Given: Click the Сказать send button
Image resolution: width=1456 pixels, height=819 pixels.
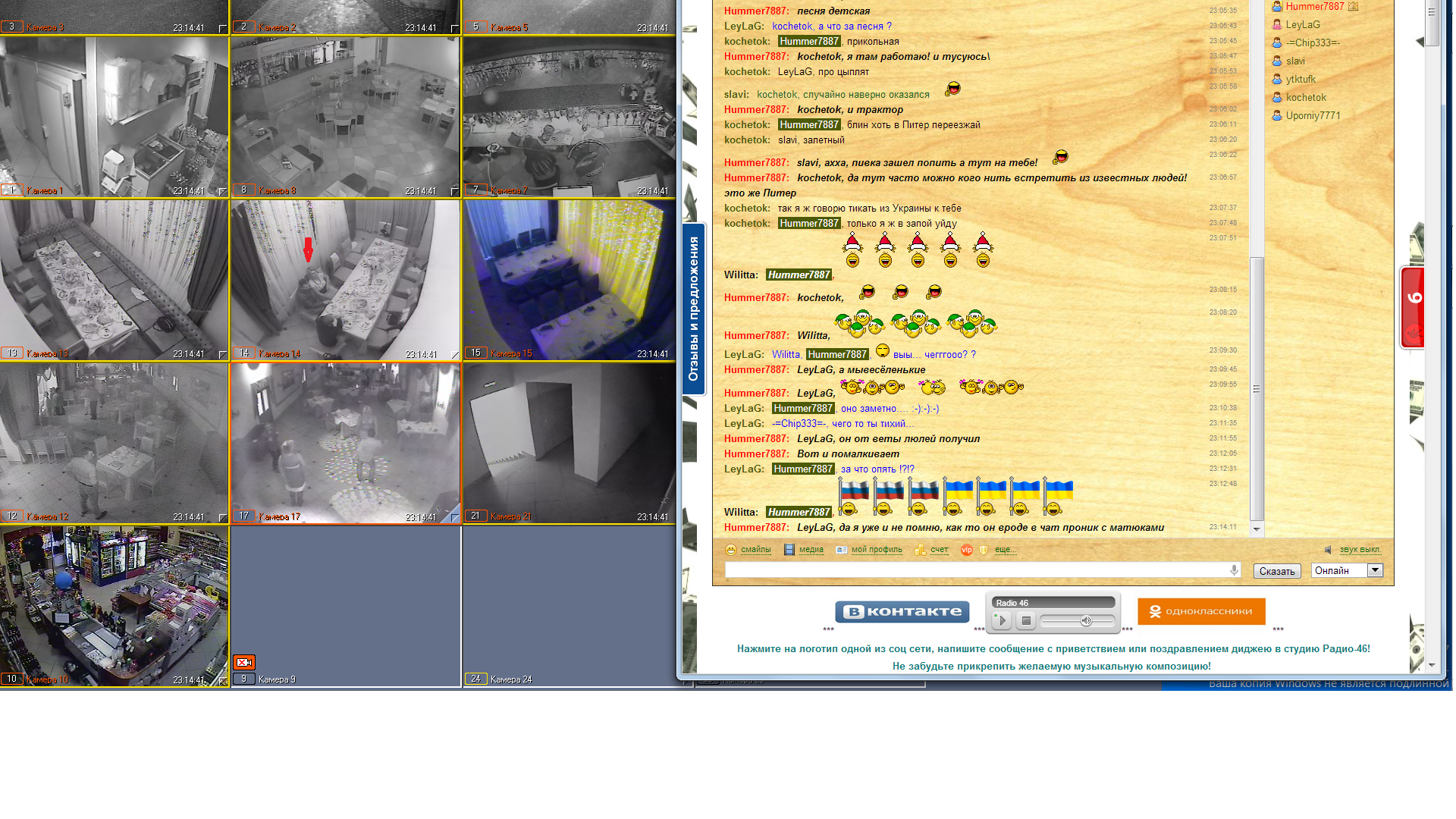Looking at the screenshot, I should [x=1276, y=571].
